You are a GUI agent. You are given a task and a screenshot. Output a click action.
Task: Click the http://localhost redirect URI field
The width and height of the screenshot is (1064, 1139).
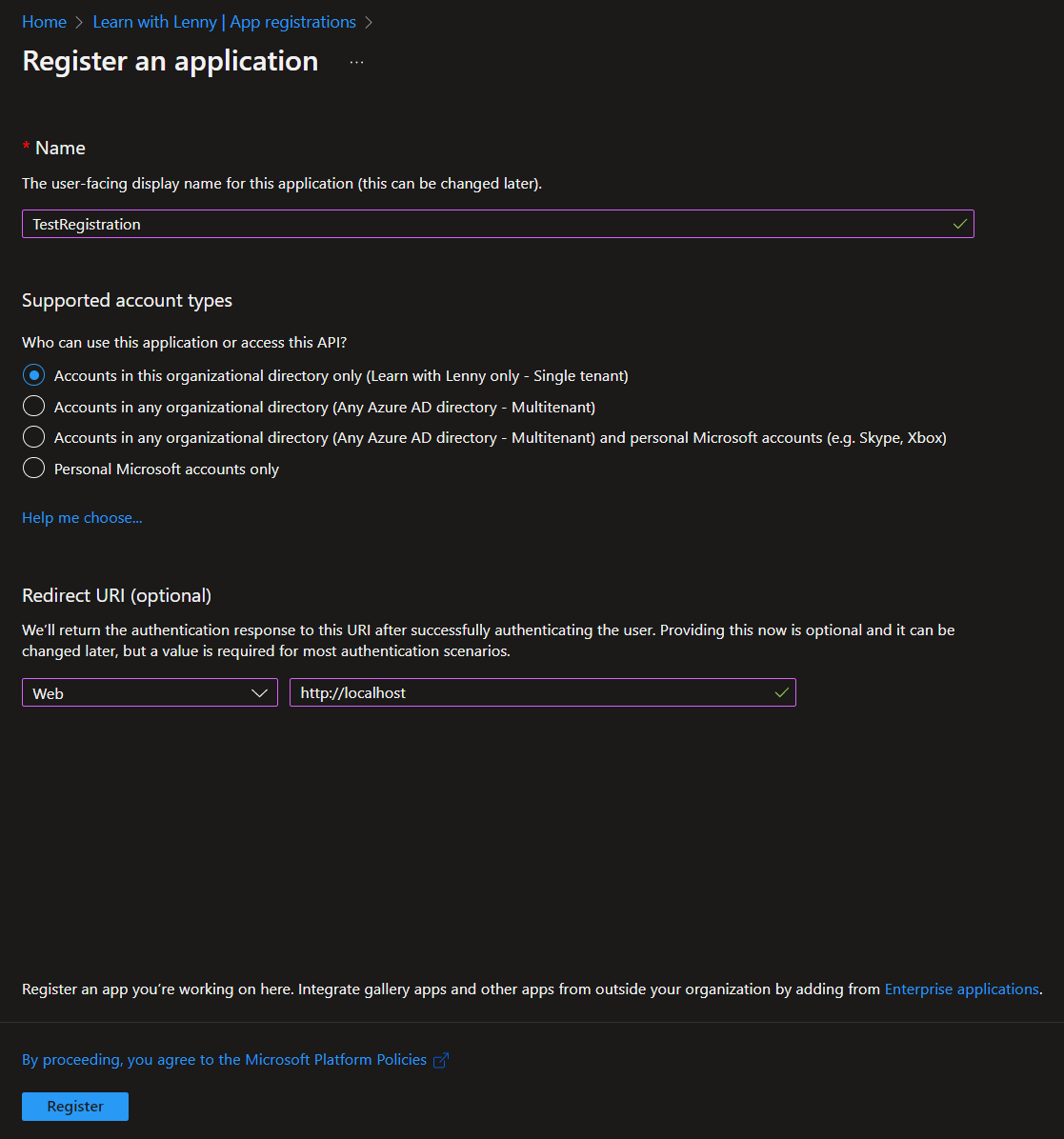[533, 692]
